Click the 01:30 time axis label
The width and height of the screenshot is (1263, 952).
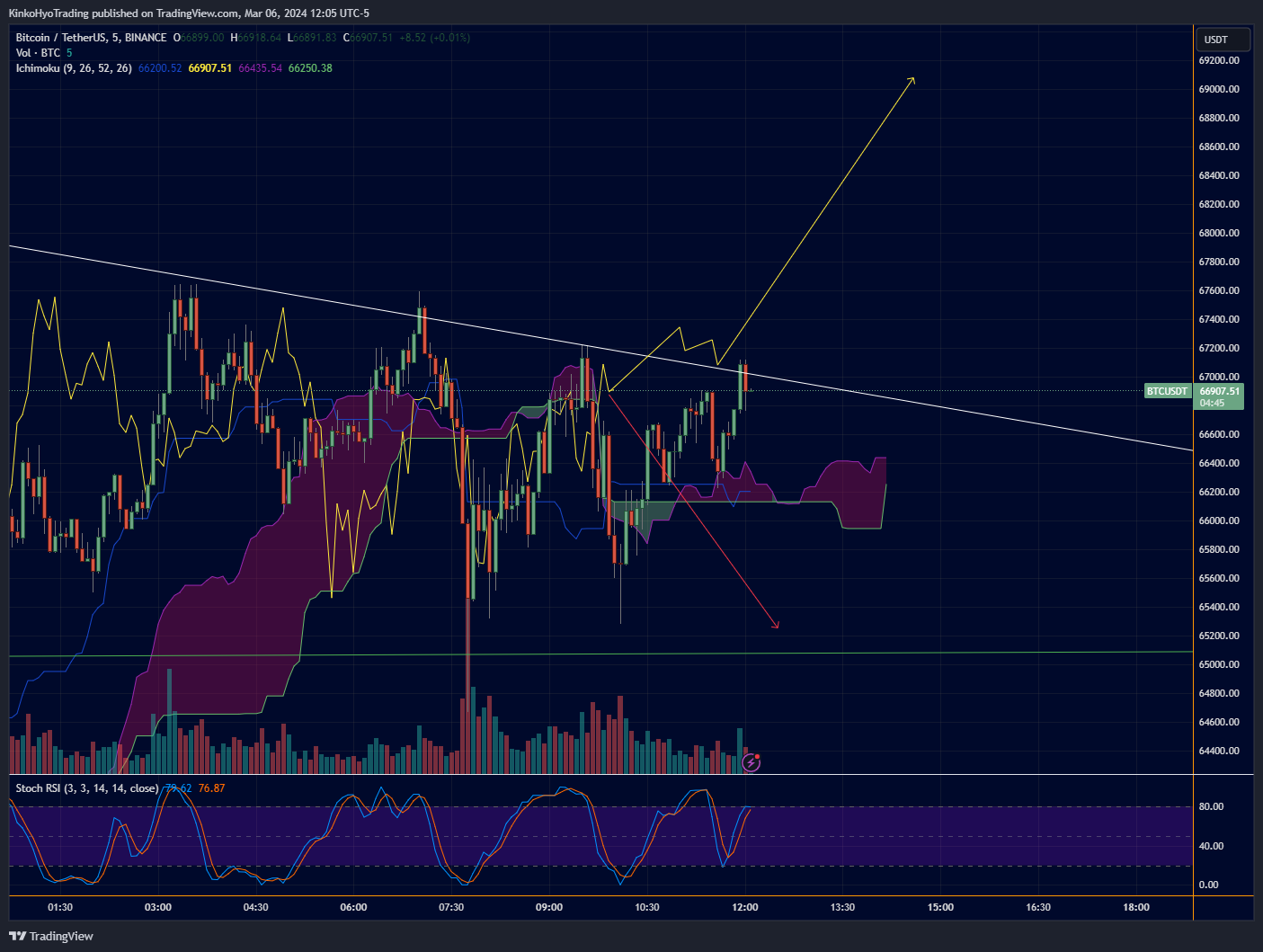(60, 907)
